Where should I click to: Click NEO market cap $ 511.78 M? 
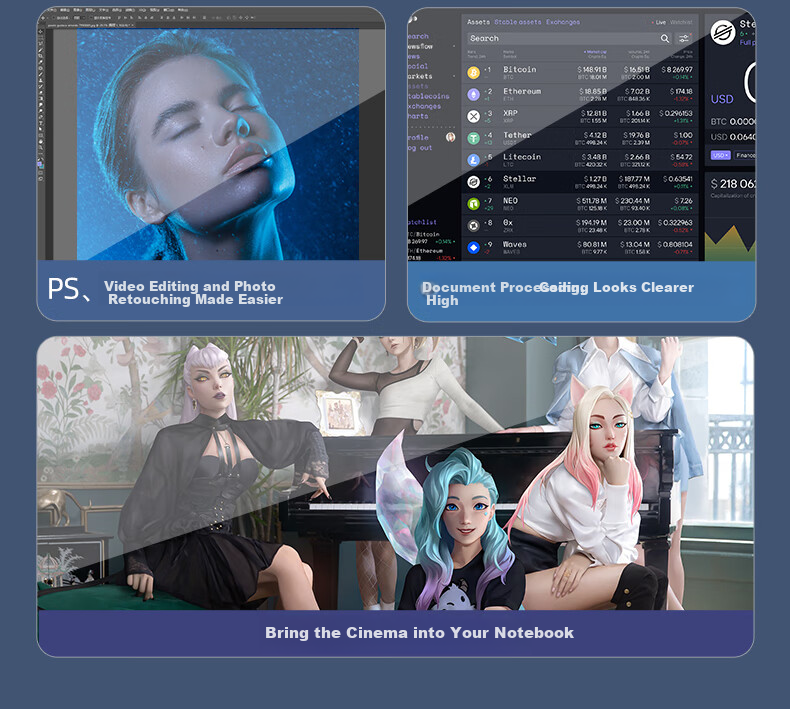point(591,201)
